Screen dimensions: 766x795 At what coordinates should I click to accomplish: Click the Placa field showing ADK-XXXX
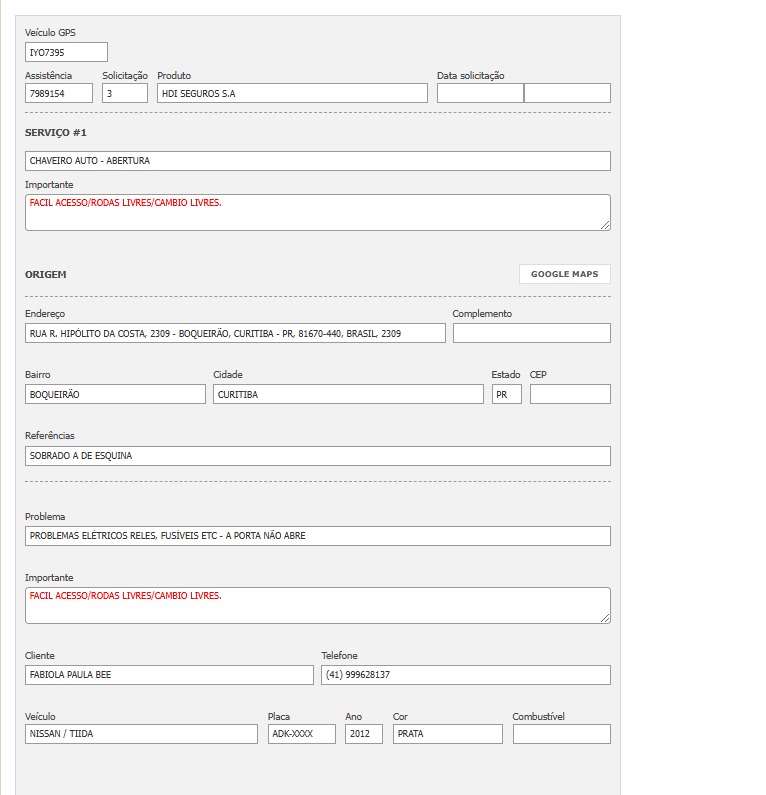click(x=302, y=734)
